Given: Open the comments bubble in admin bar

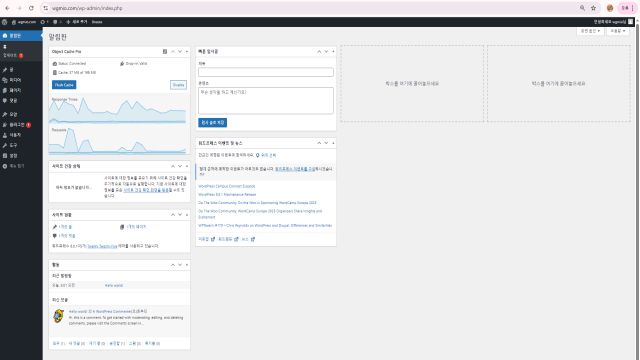Looking at the screenshot, I should pyautogui.click(x=55, y=22).
